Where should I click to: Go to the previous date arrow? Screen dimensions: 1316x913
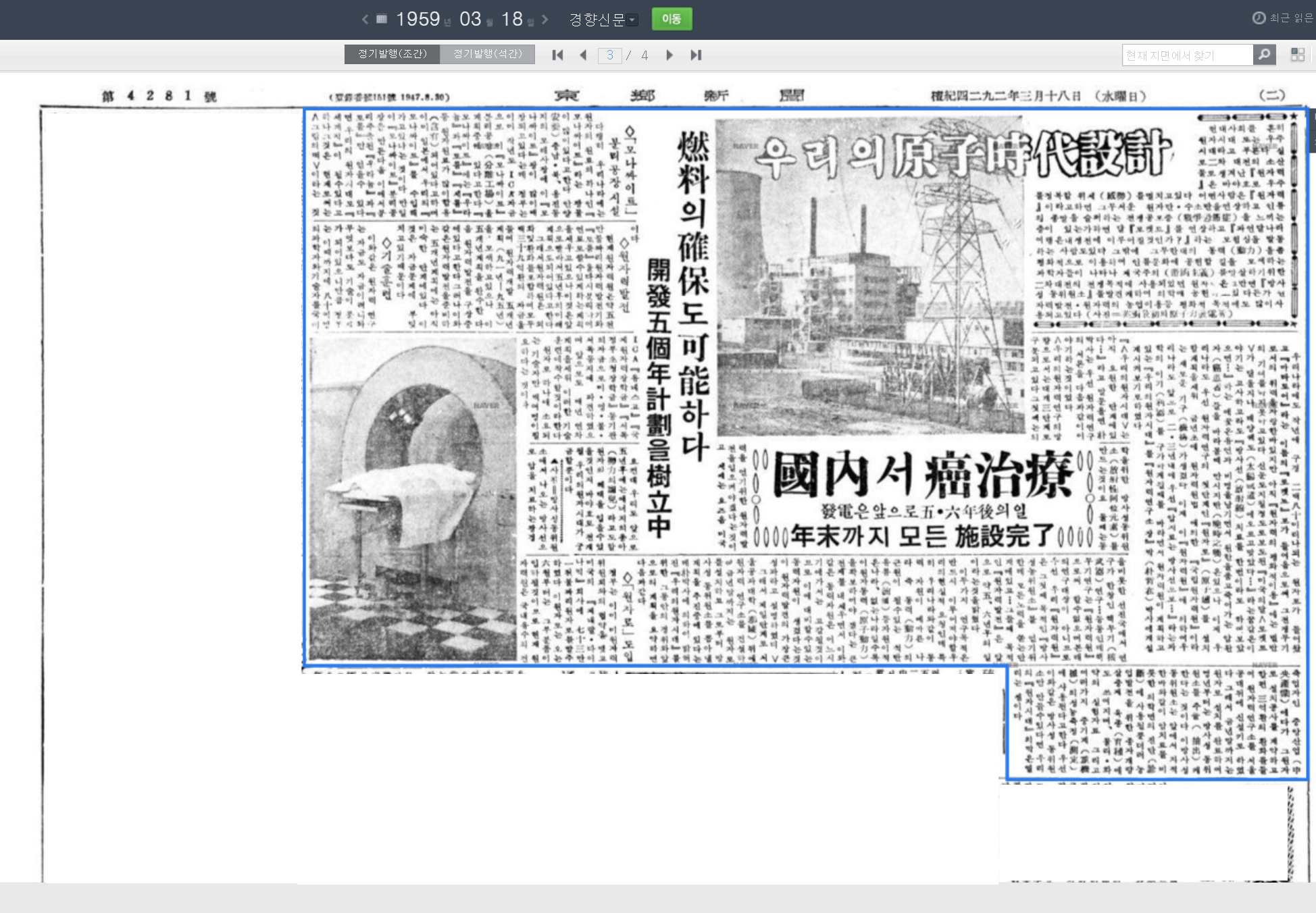click(x=365, y=20)
